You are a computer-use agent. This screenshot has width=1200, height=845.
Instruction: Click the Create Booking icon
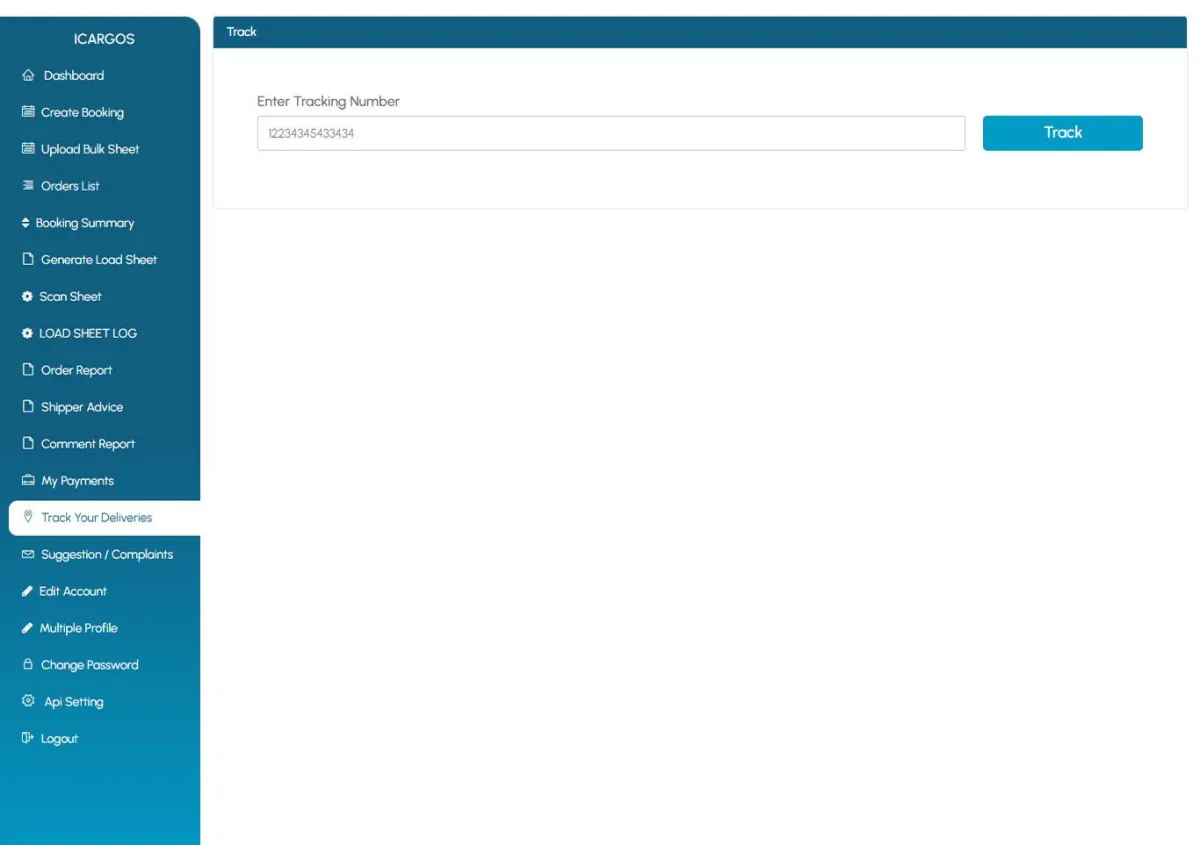point(28,113)
